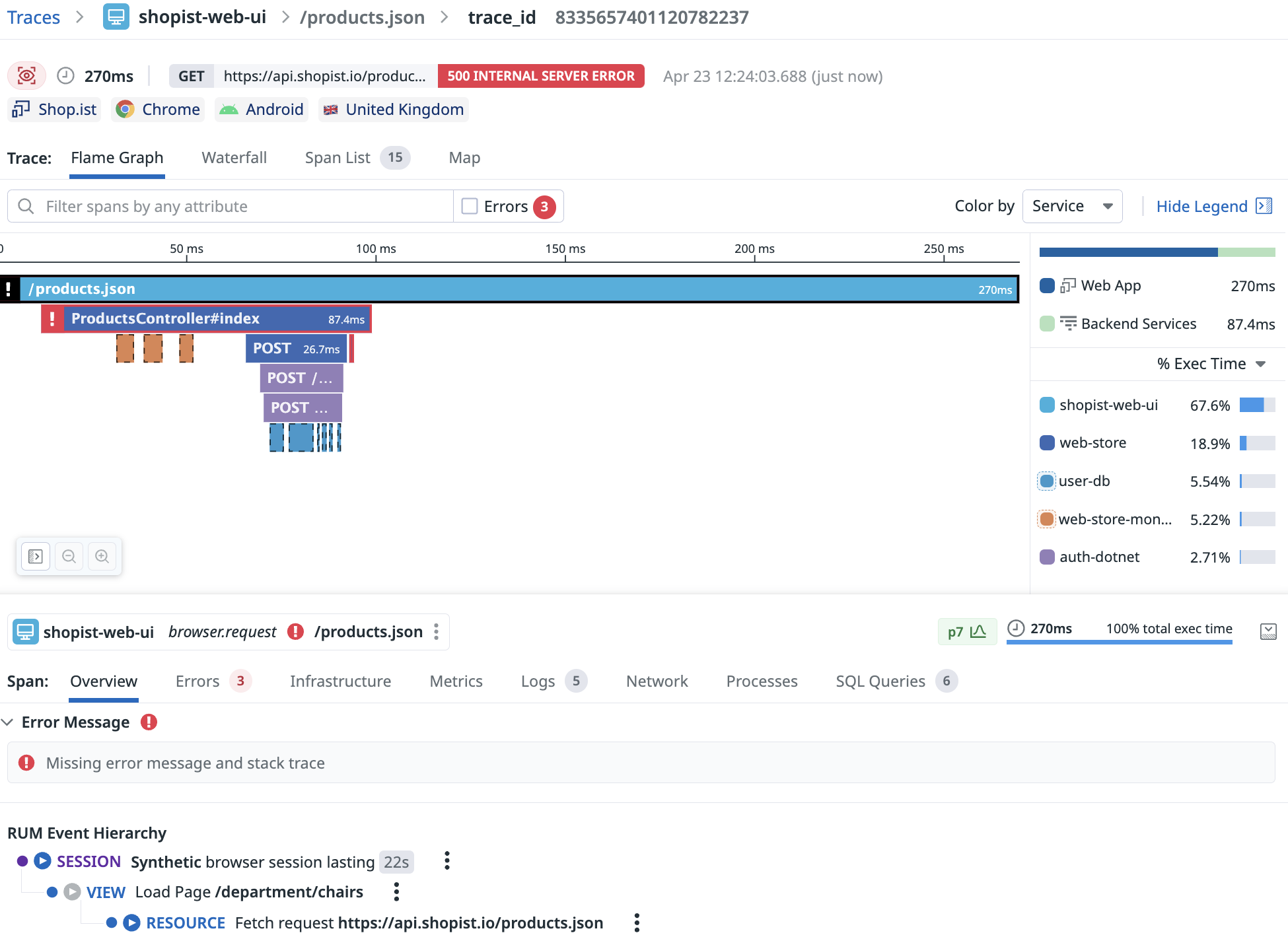Toggle user-db service legend swatch
The height and width of the screenshot is (939, 1288).
pos(1047,481)
